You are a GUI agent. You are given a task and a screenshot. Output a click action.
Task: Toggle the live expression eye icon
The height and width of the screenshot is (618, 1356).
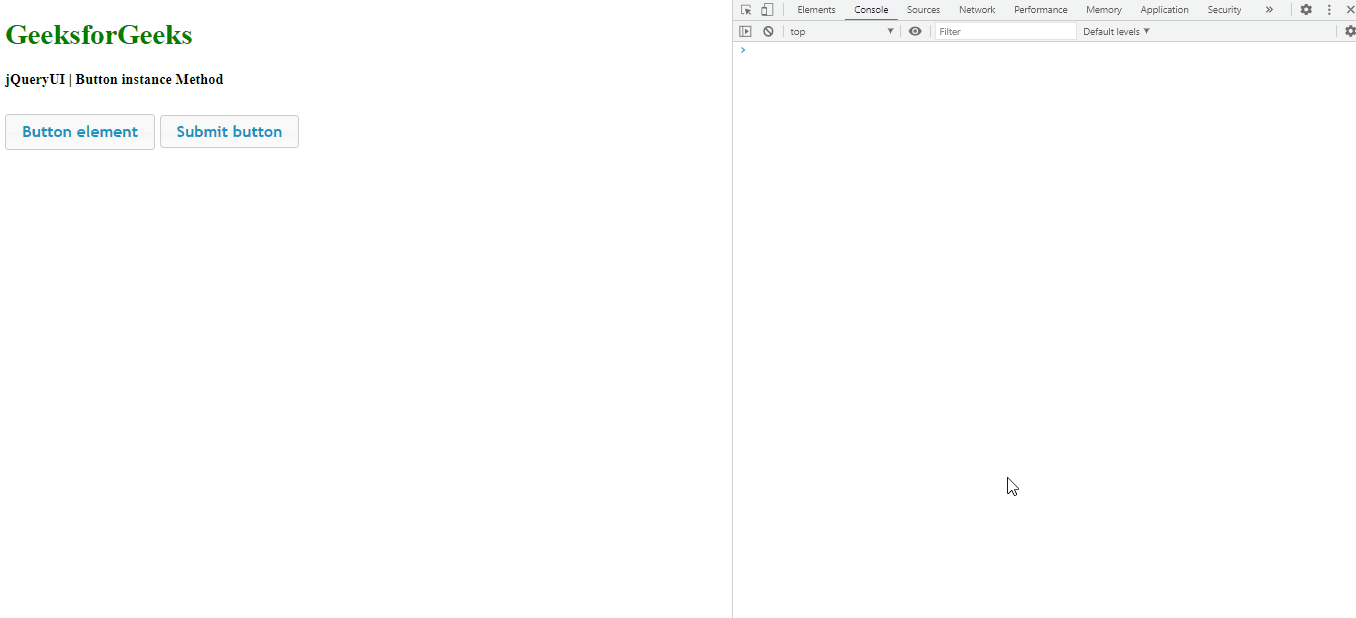click(915, 31)
